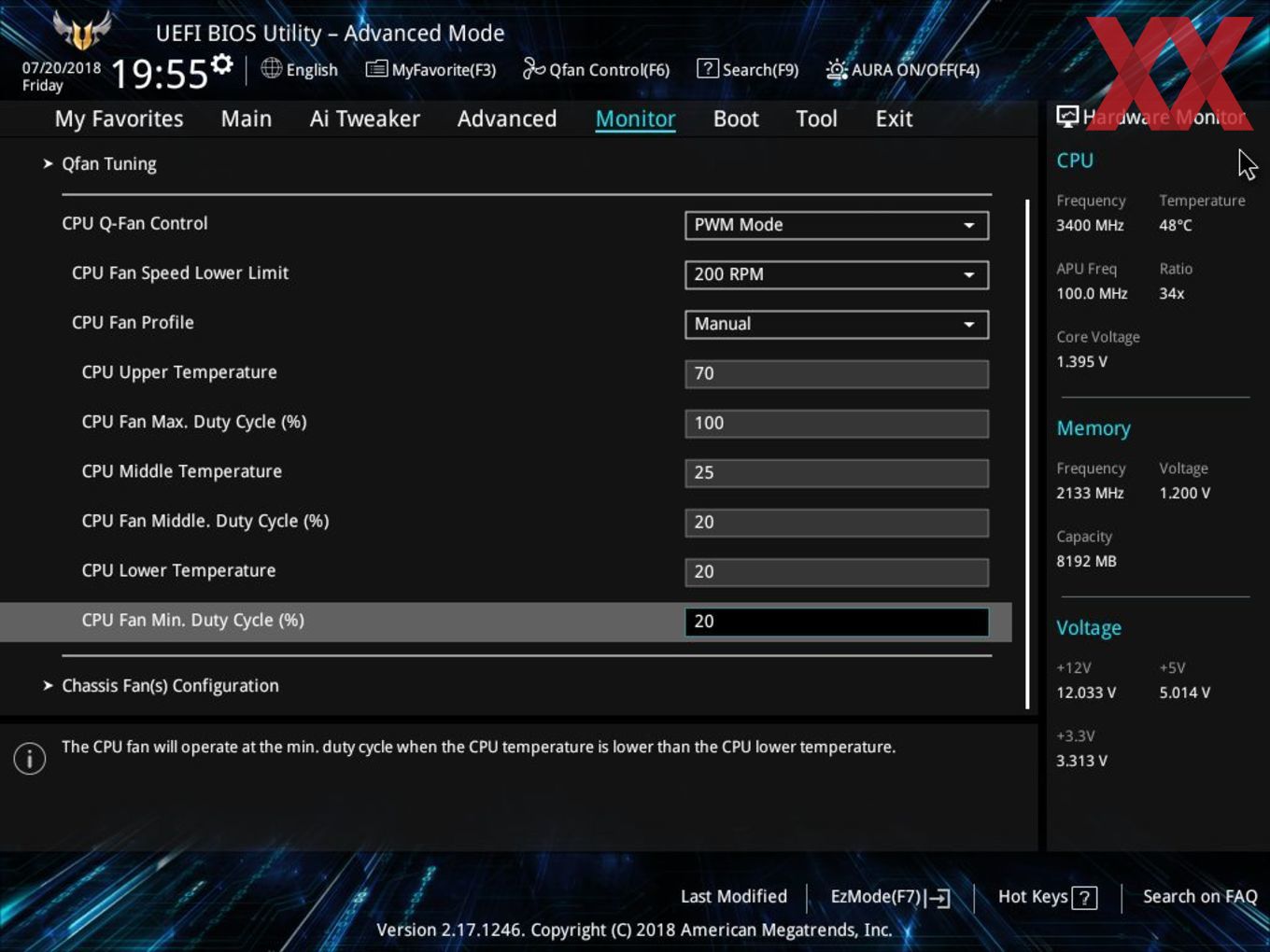Open the Exit menu
This screenshot has height=952, width=1270.
(x=894, y=119)
